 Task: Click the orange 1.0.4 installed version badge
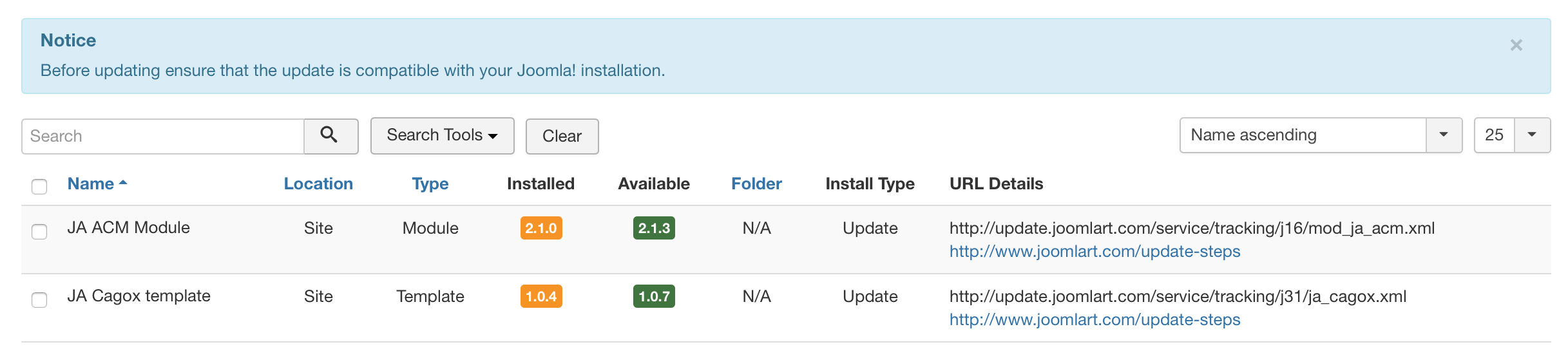pos(541,297)
